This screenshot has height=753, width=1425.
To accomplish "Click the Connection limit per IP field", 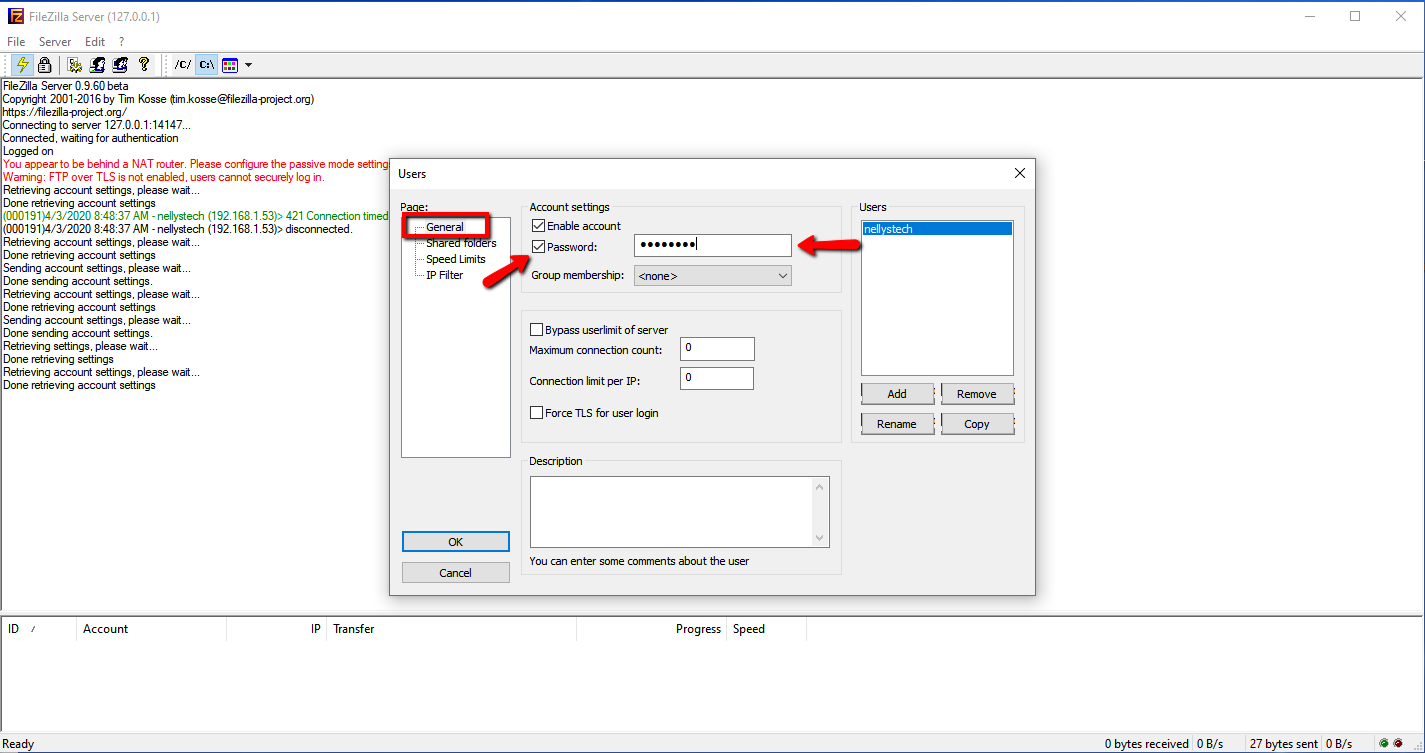I will [717, 379].
